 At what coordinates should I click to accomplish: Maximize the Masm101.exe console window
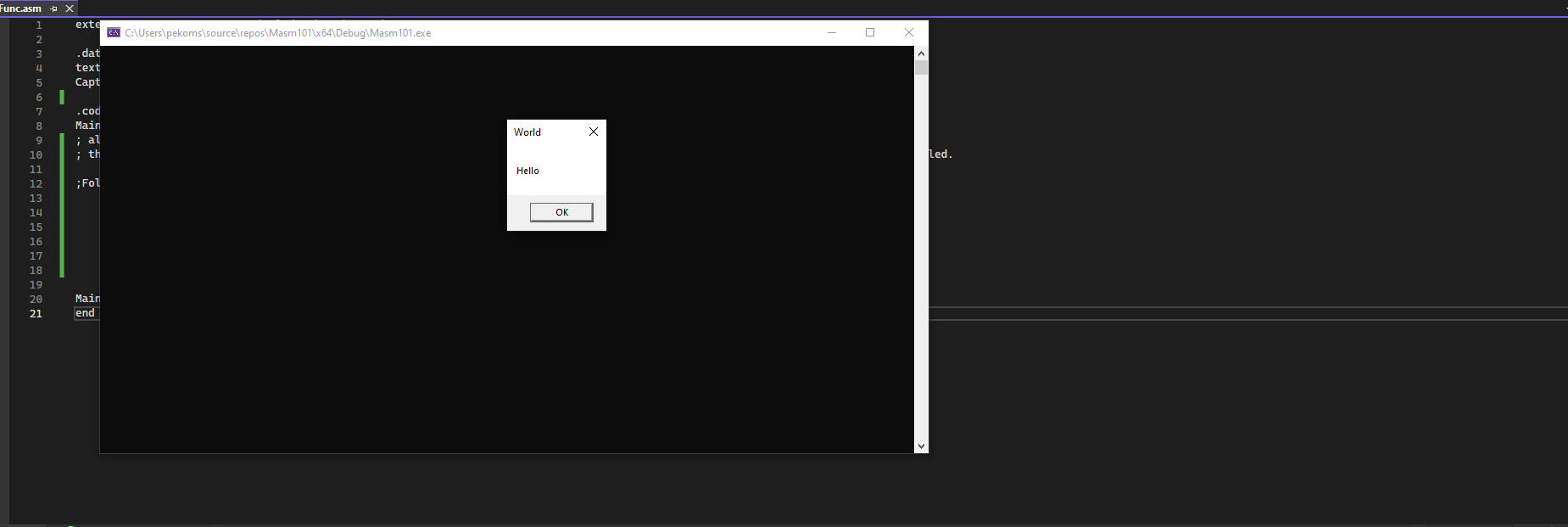(x=869, y=32)
